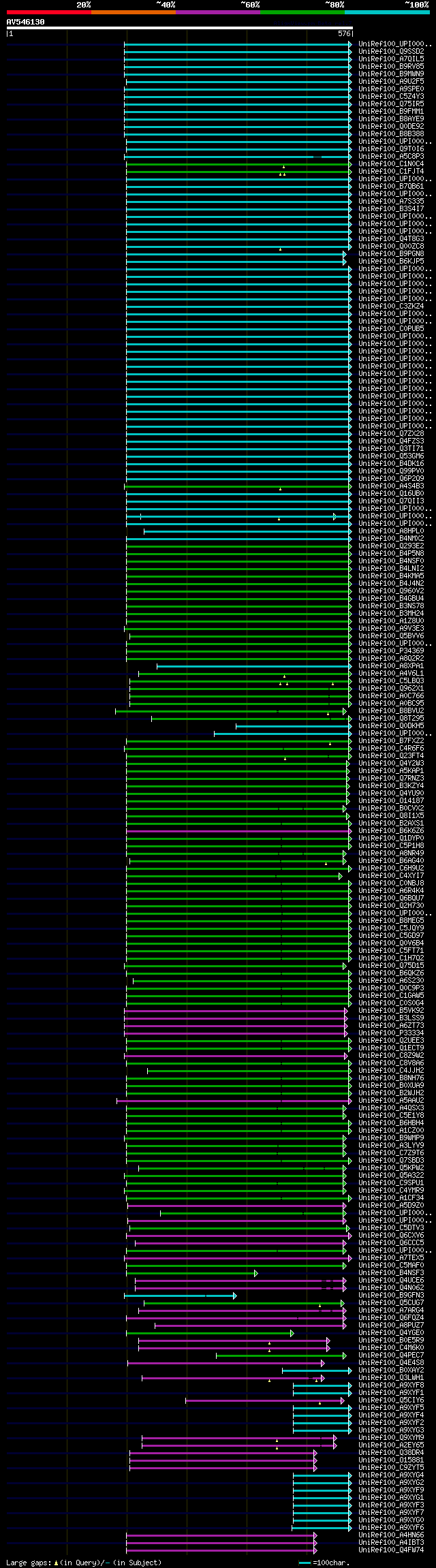Select the UniRef100_B7QB61 label
The width and height of the screenshot is (436, 1568).
point(391,186)
